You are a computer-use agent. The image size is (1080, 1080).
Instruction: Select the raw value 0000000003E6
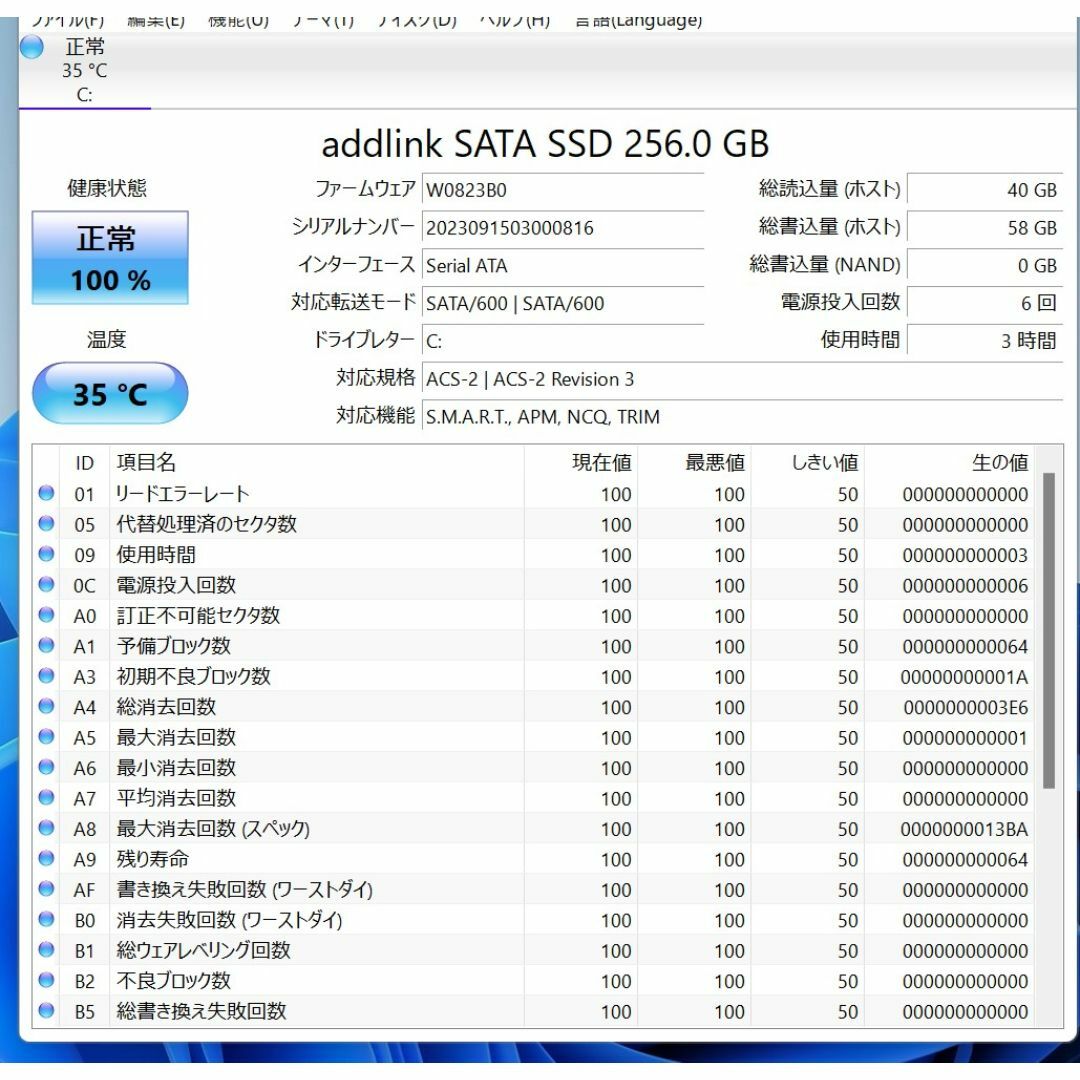pyautogui.click(x=966, y=707)
